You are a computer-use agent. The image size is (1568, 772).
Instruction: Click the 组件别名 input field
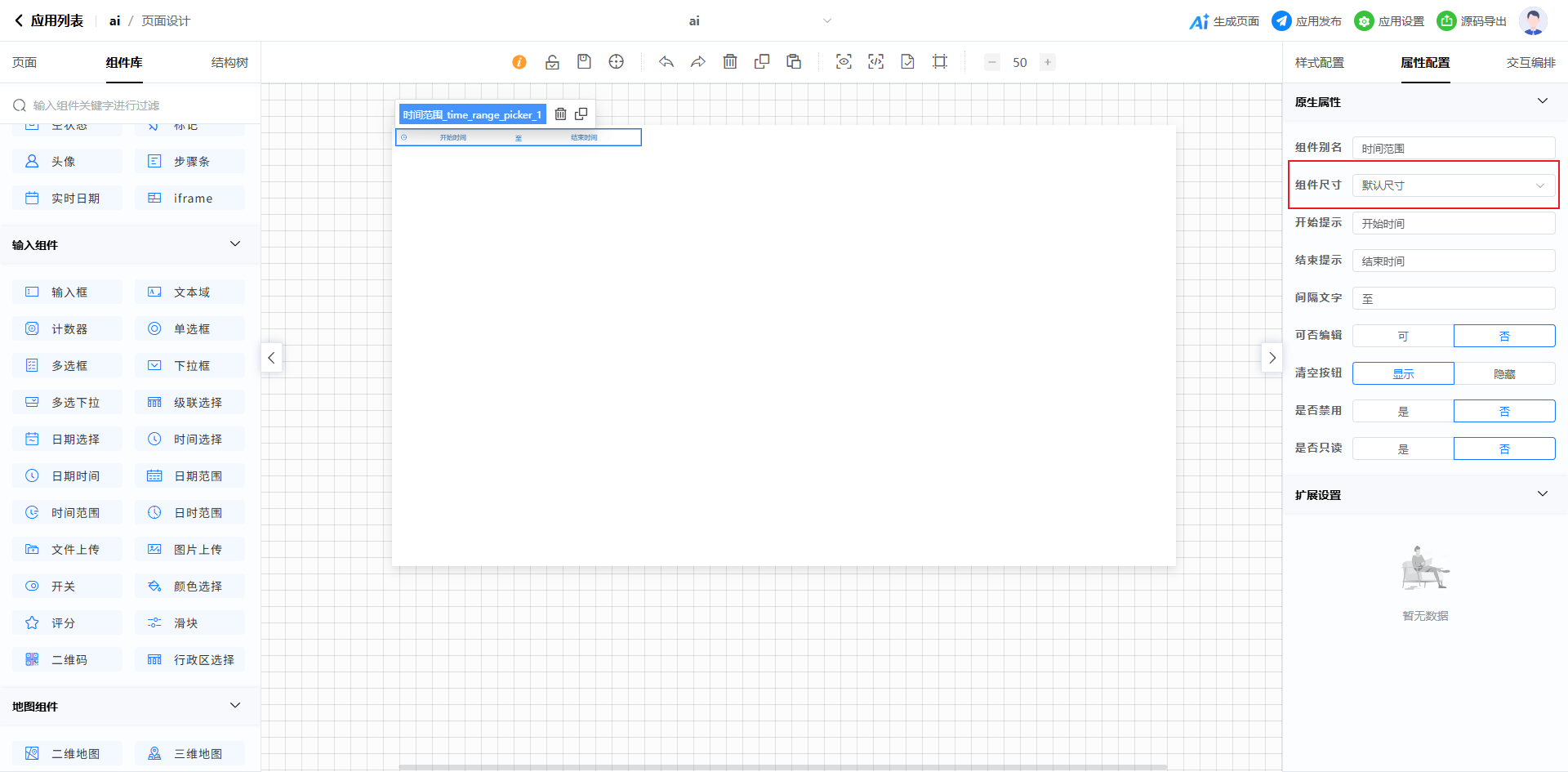click(1454, 148)
